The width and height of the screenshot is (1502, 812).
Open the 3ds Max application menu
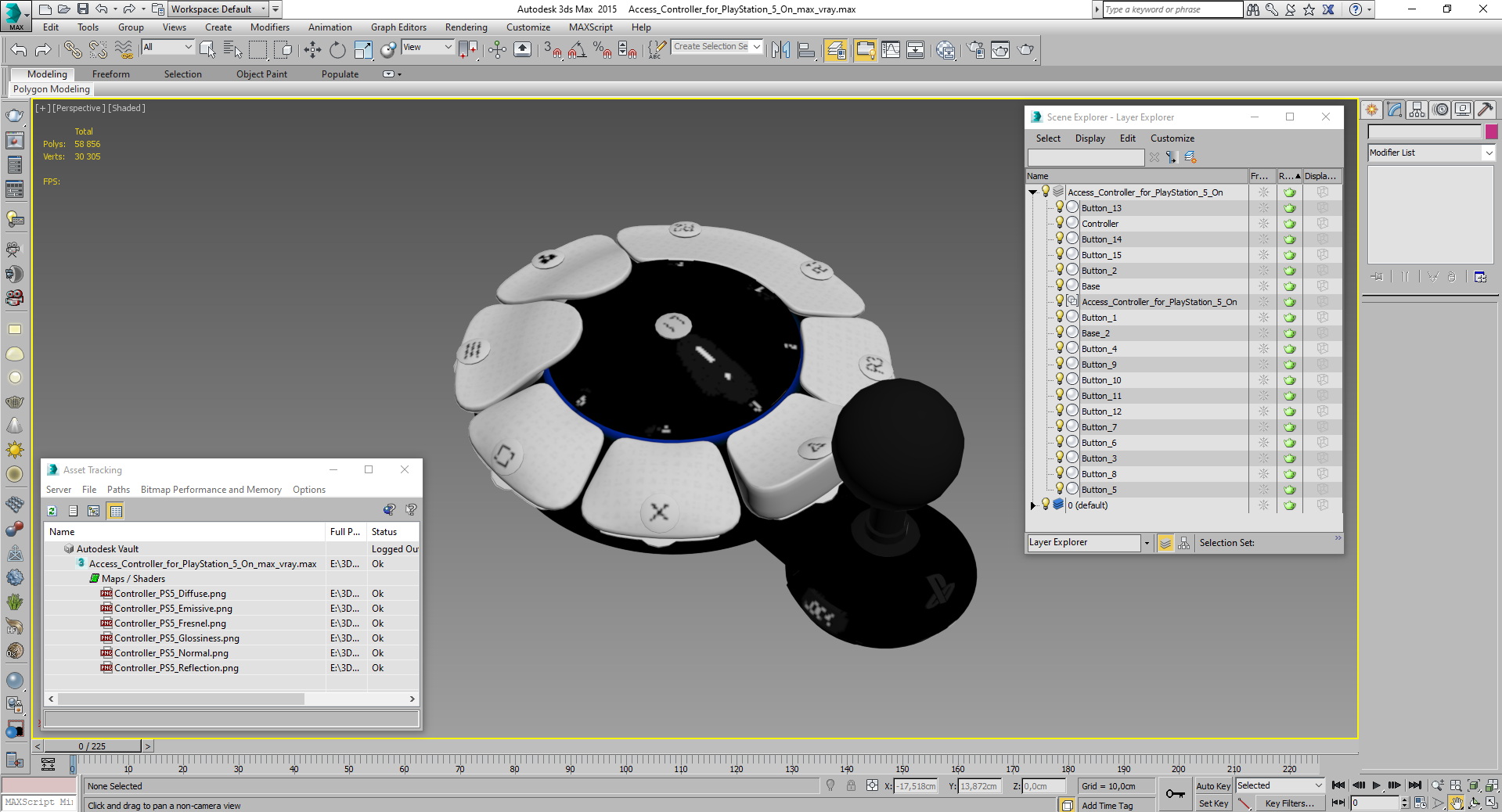(x=16, y=15)
